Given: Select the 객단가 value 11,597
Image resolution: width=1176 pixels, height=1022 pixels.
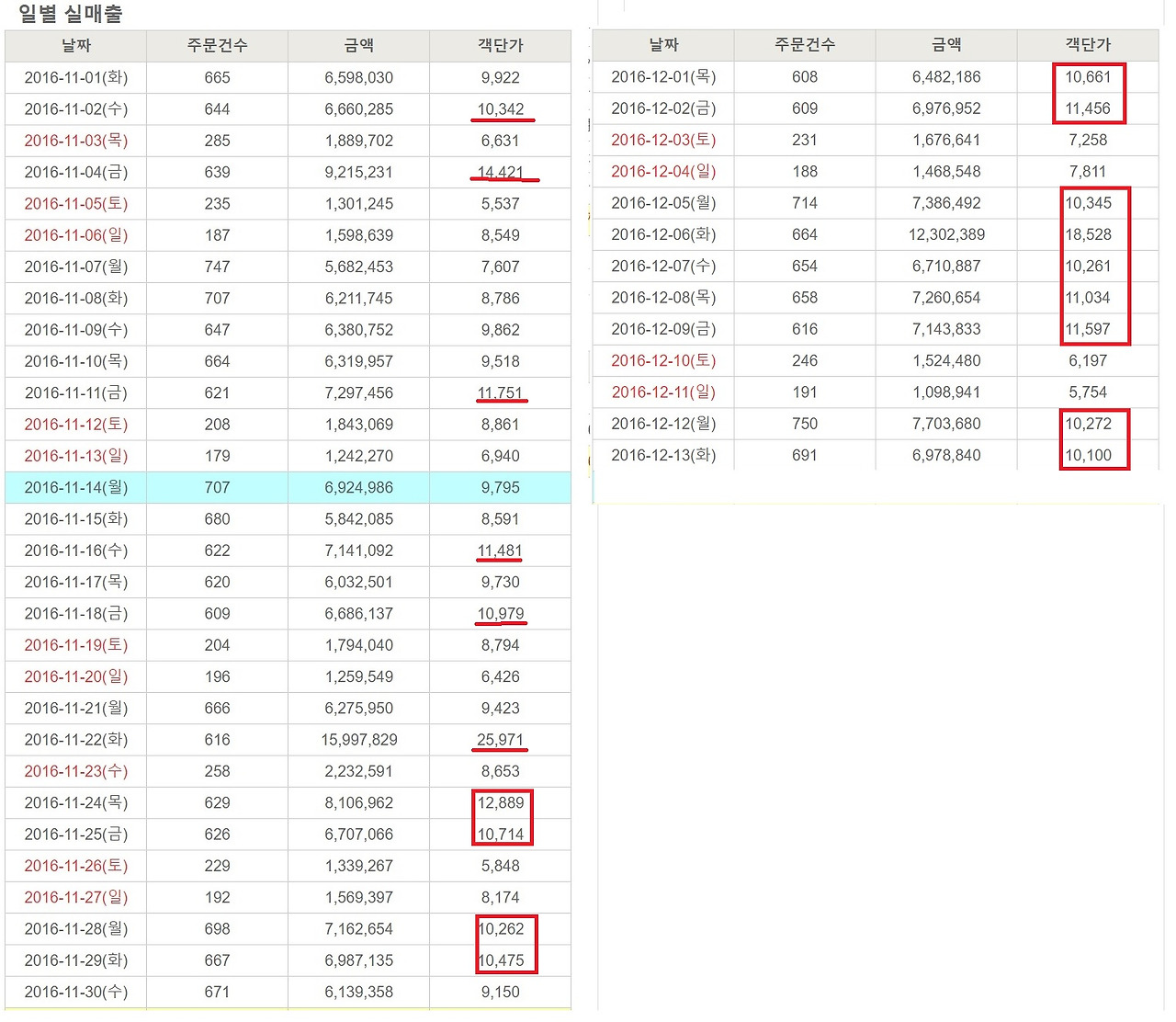Looking at the screenshot, I should (1088, 329).
